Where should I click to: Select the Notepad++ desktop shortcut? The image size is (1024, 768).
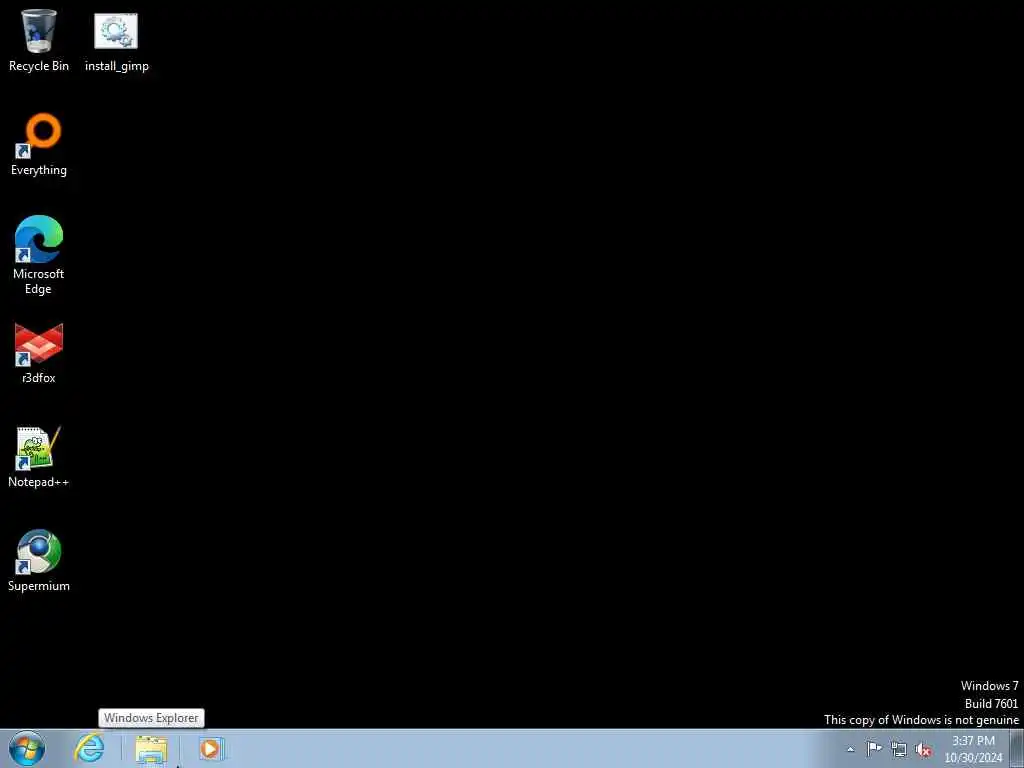pos(39,456)
